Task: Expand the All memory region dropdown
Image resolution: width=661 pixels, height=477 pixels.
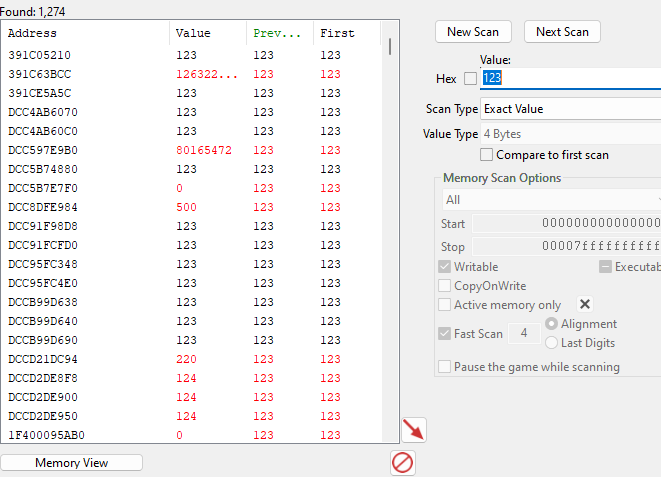Action: [552, 200]
